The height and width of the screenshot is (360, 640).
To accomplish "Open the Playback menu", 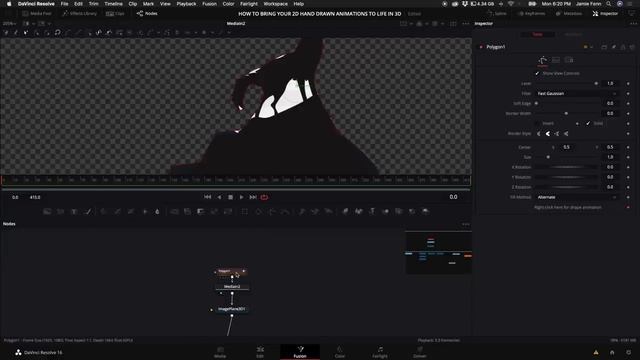I will (186, 4).
